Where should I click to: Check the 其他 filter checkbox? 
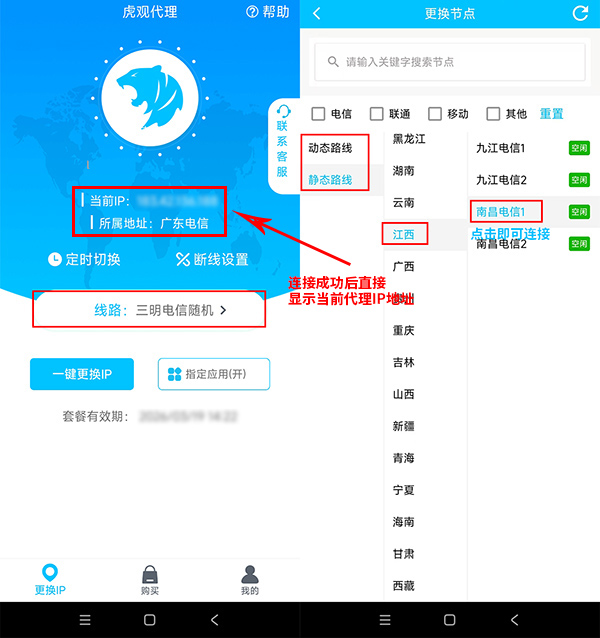493,114
